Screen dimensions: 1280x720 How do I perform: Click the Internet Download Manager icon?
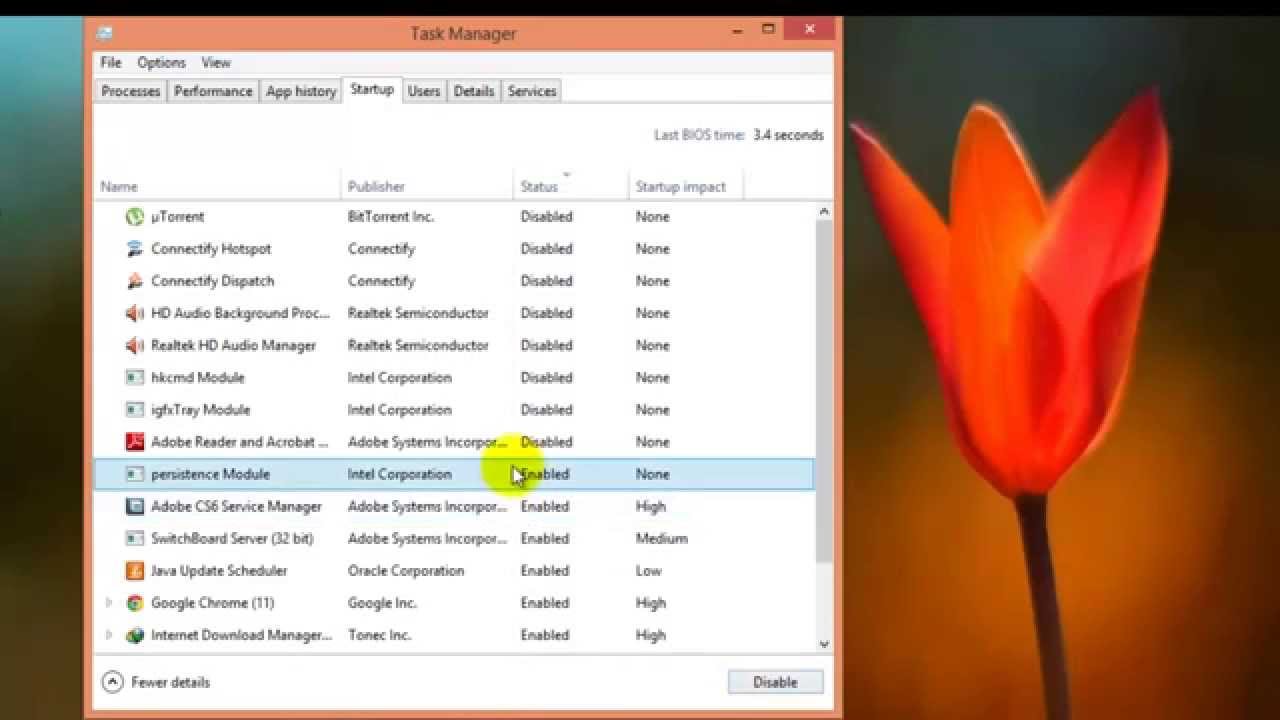click(135, 635)
